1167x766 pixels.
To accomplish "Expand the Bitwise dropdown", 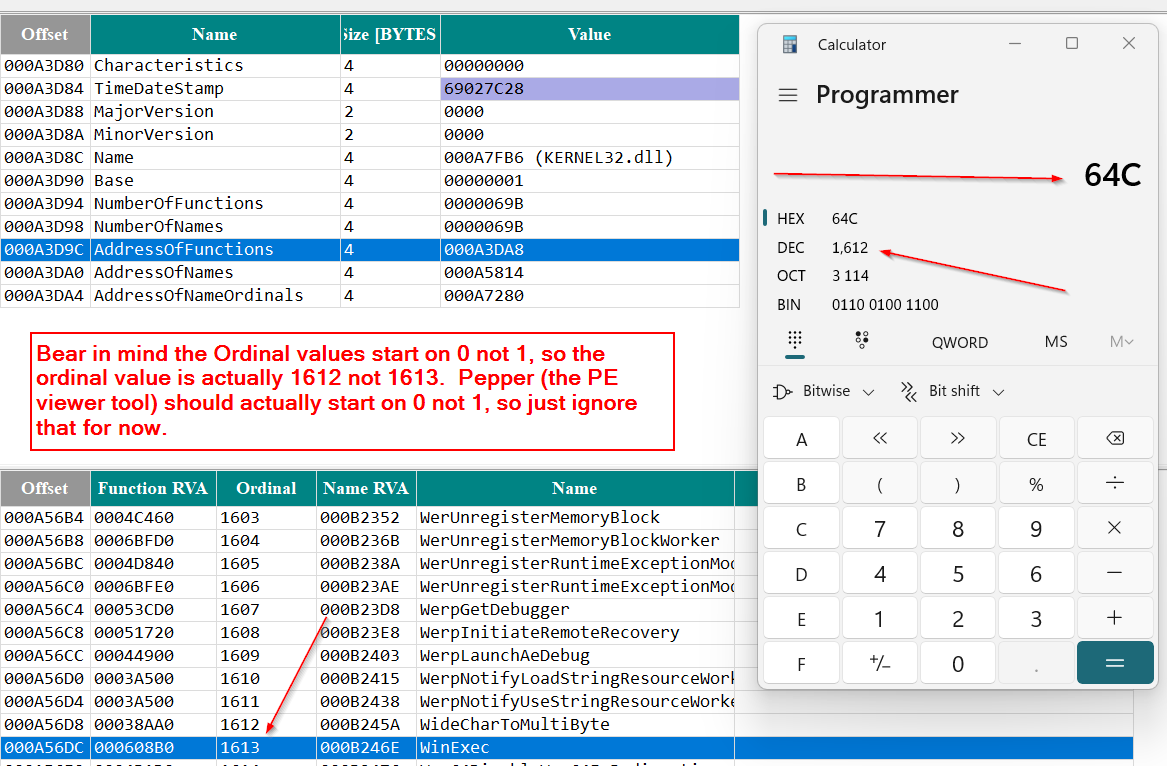I will click(825, 391).
